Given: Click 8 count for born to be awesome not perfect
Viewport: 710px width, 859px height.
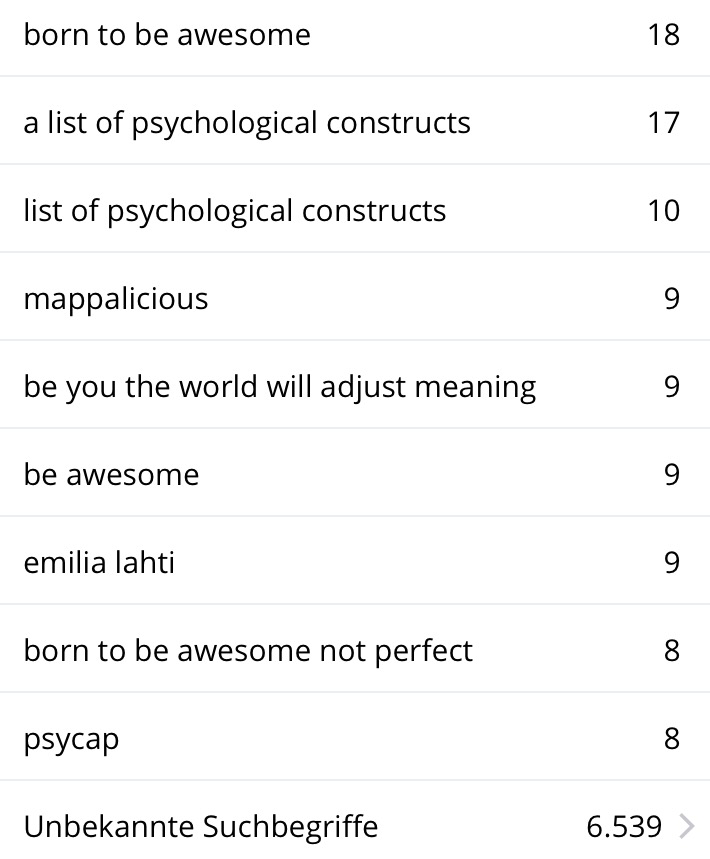Looking at the screenshot, I should point(671,651).
